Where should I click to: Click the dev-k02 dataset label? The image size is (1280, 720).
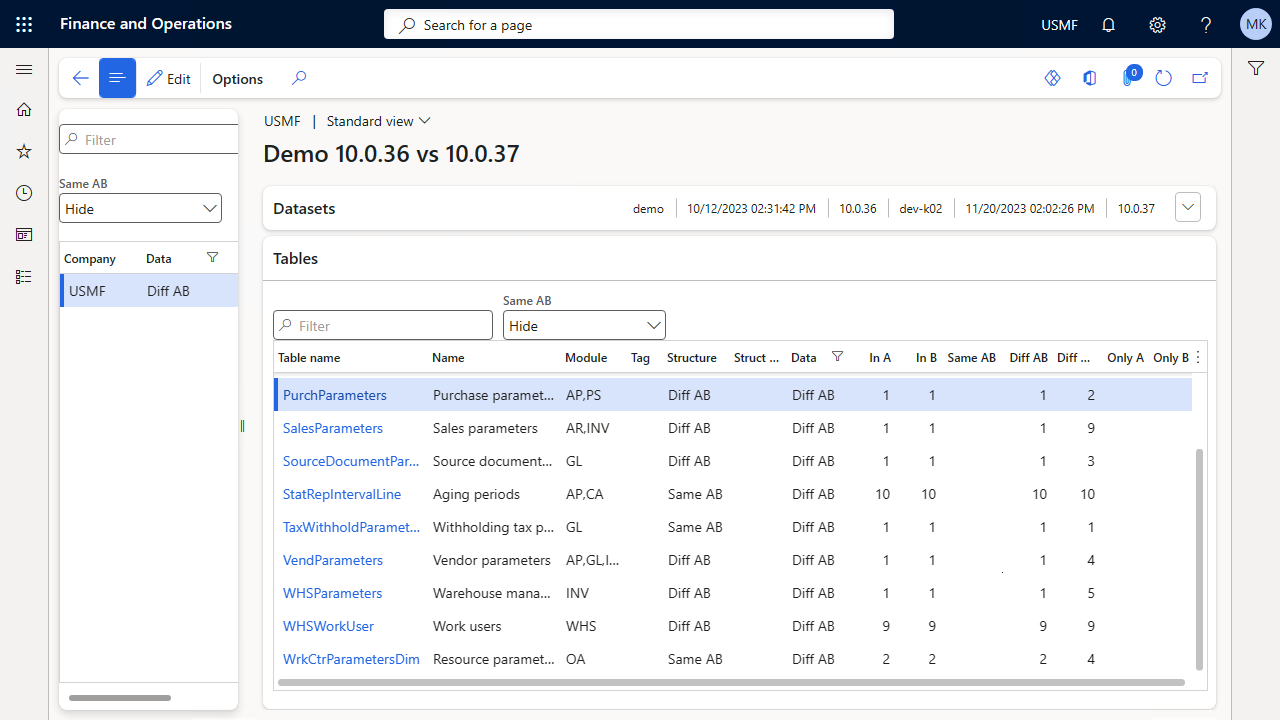pos(921,209)
